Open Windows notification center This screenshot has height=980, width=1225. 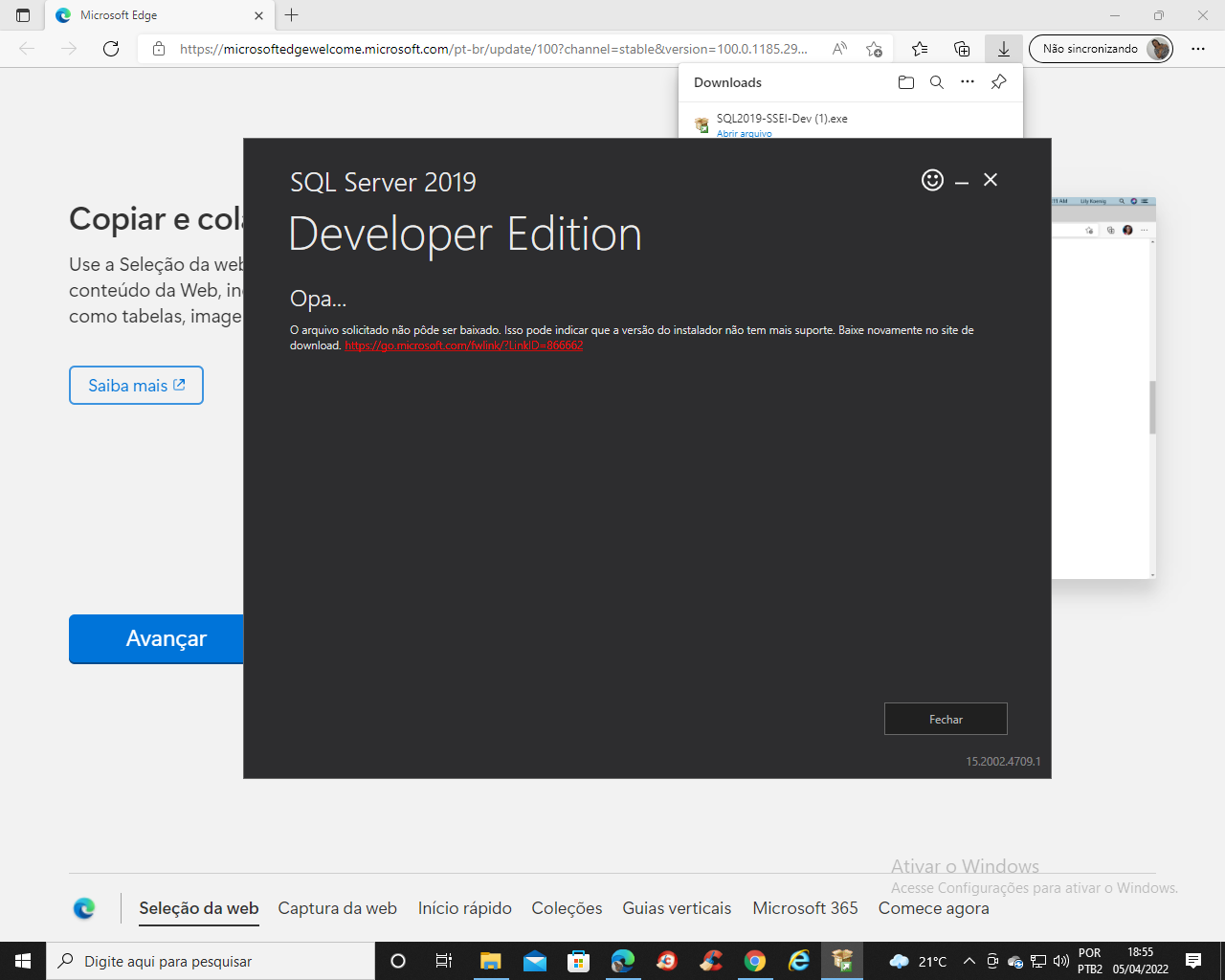click(x=1193, y=961)
